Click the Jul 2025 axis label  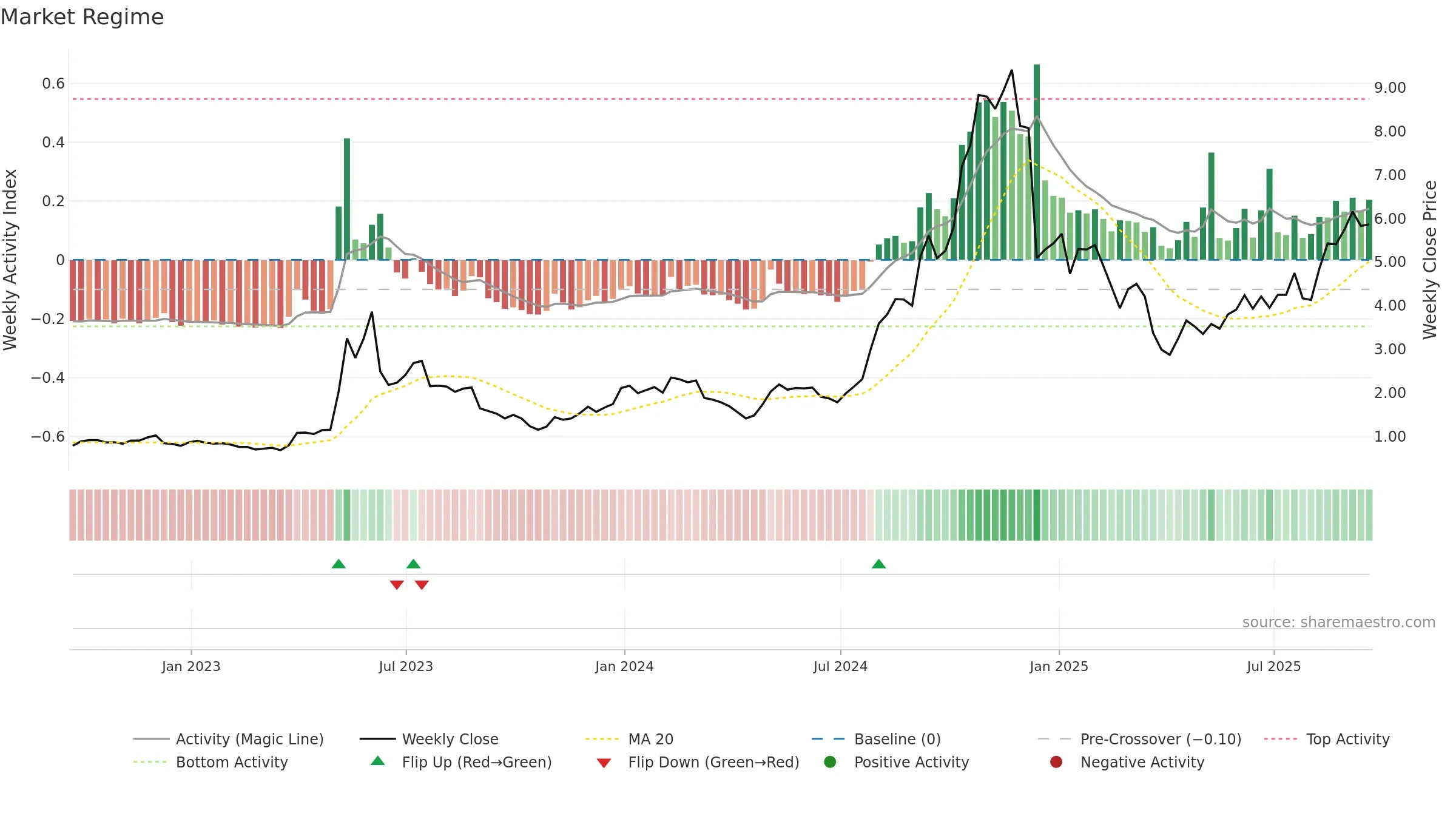click(x=1273, y=666)
